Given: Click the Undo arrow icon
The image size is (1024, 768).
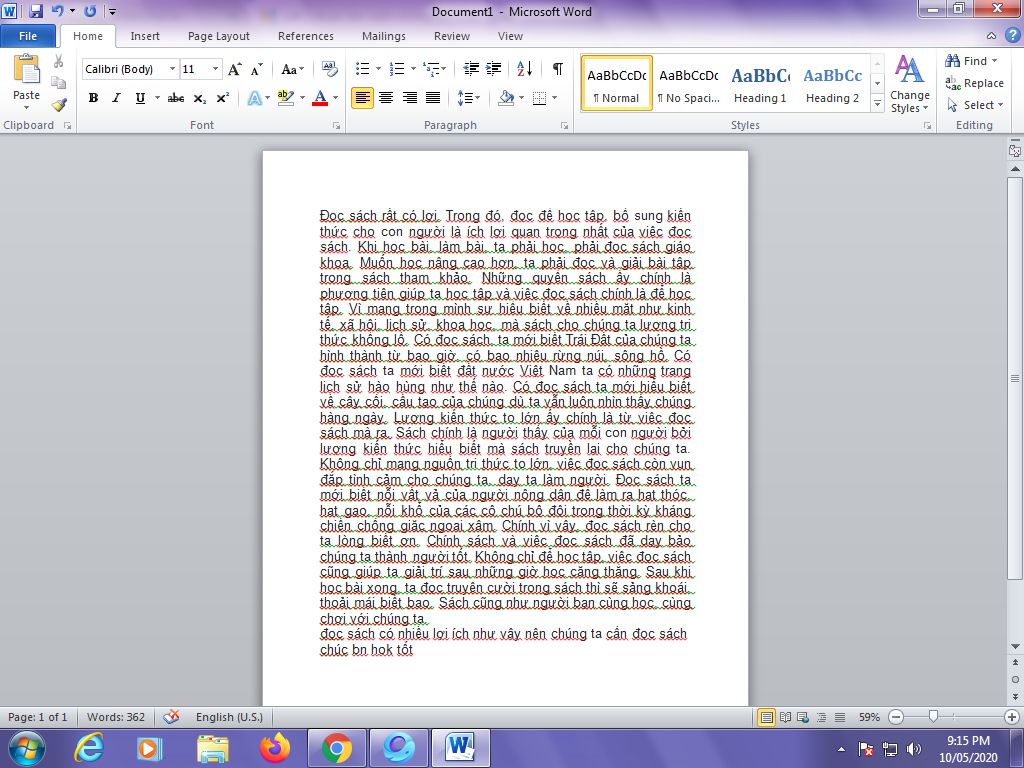Looking at the screenshot, I should (x=57, y=11).
